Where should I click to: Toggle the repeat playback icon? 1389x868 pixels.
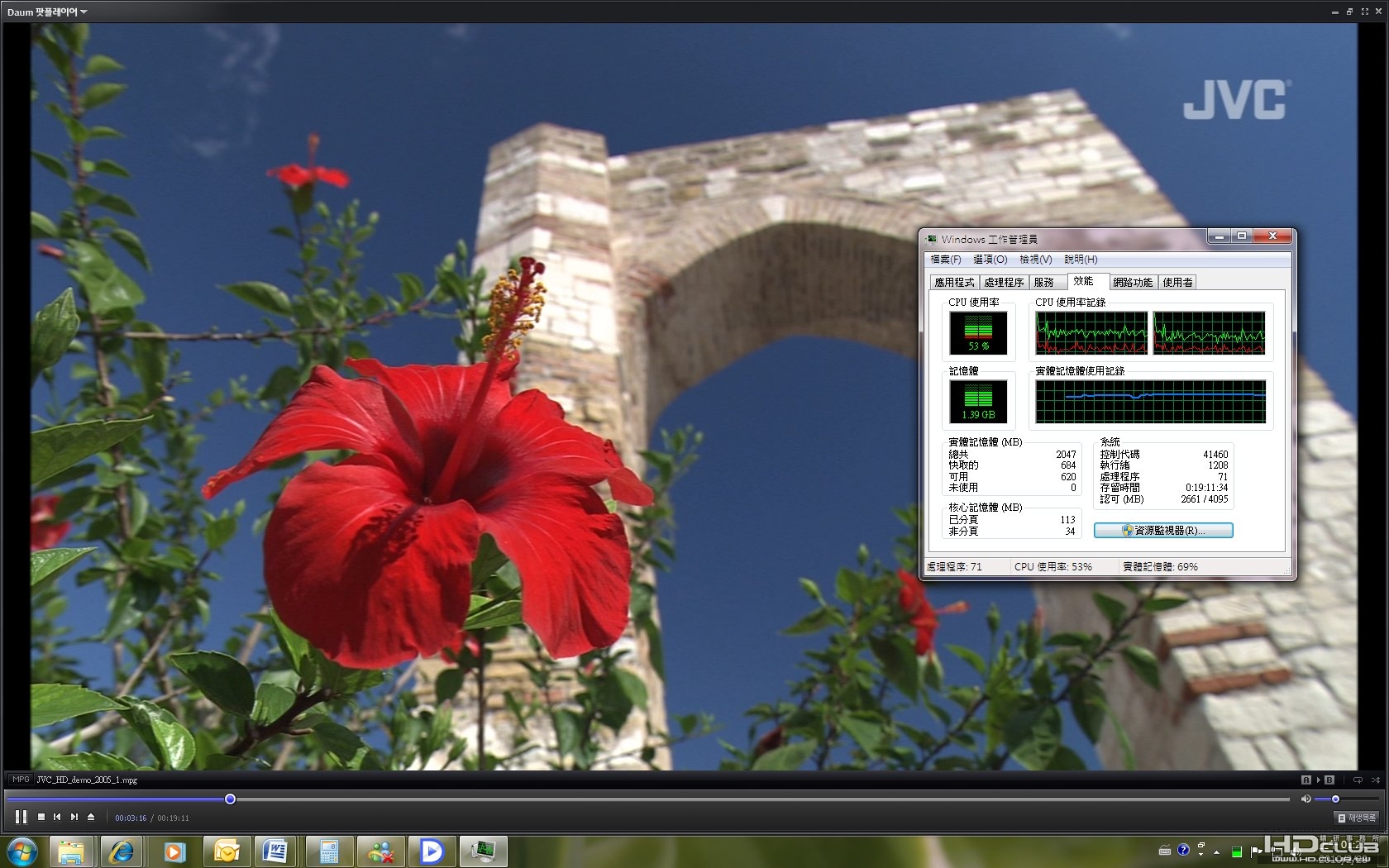tap(1358, 780)
